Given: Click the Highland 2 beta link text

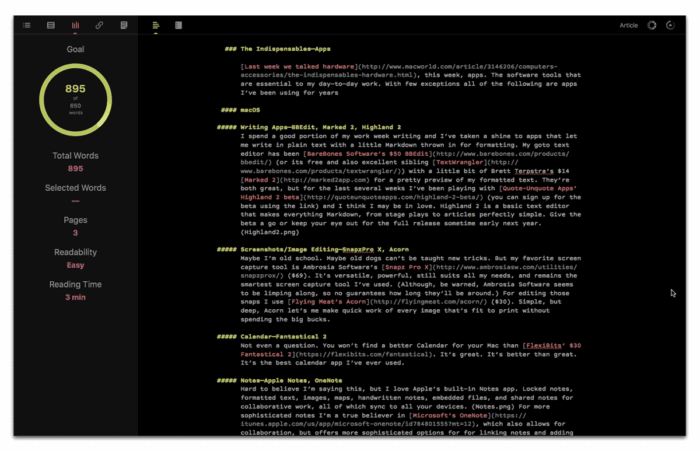Looking at the screenshot, I should (x=270, y=197).
